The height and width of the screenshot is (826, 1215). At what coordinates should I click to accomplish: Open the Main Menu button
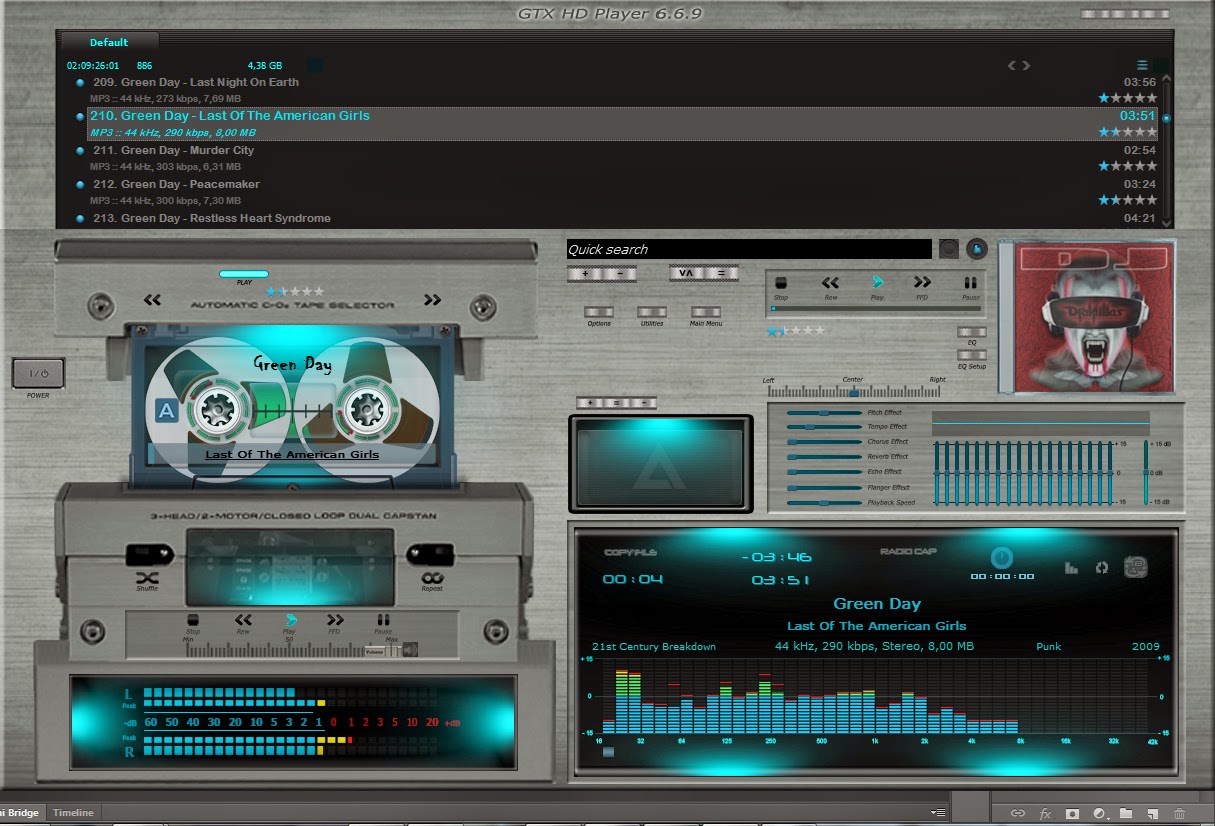pos(705,312)
